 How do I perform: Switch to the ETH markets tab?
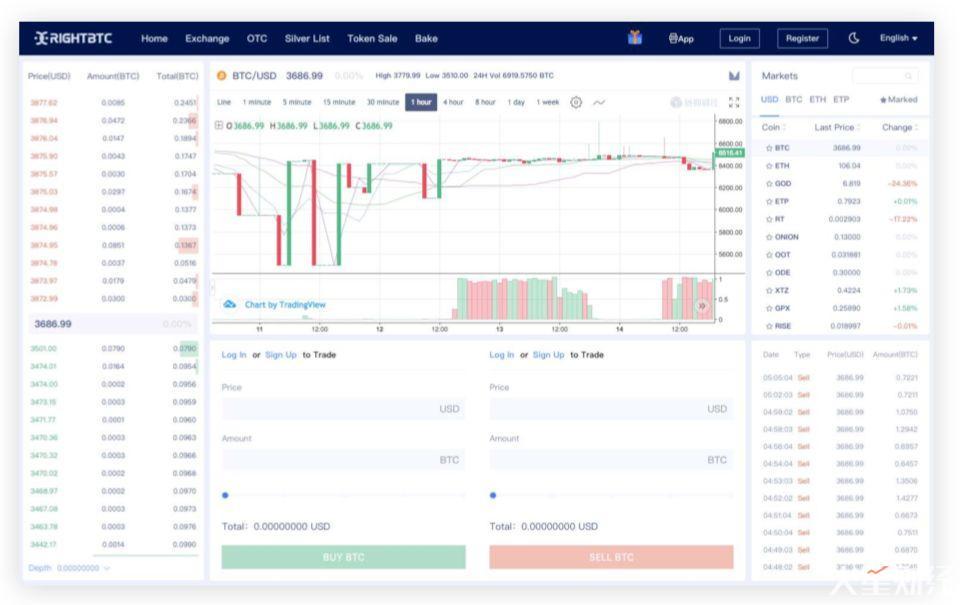(x=817, y=100)
